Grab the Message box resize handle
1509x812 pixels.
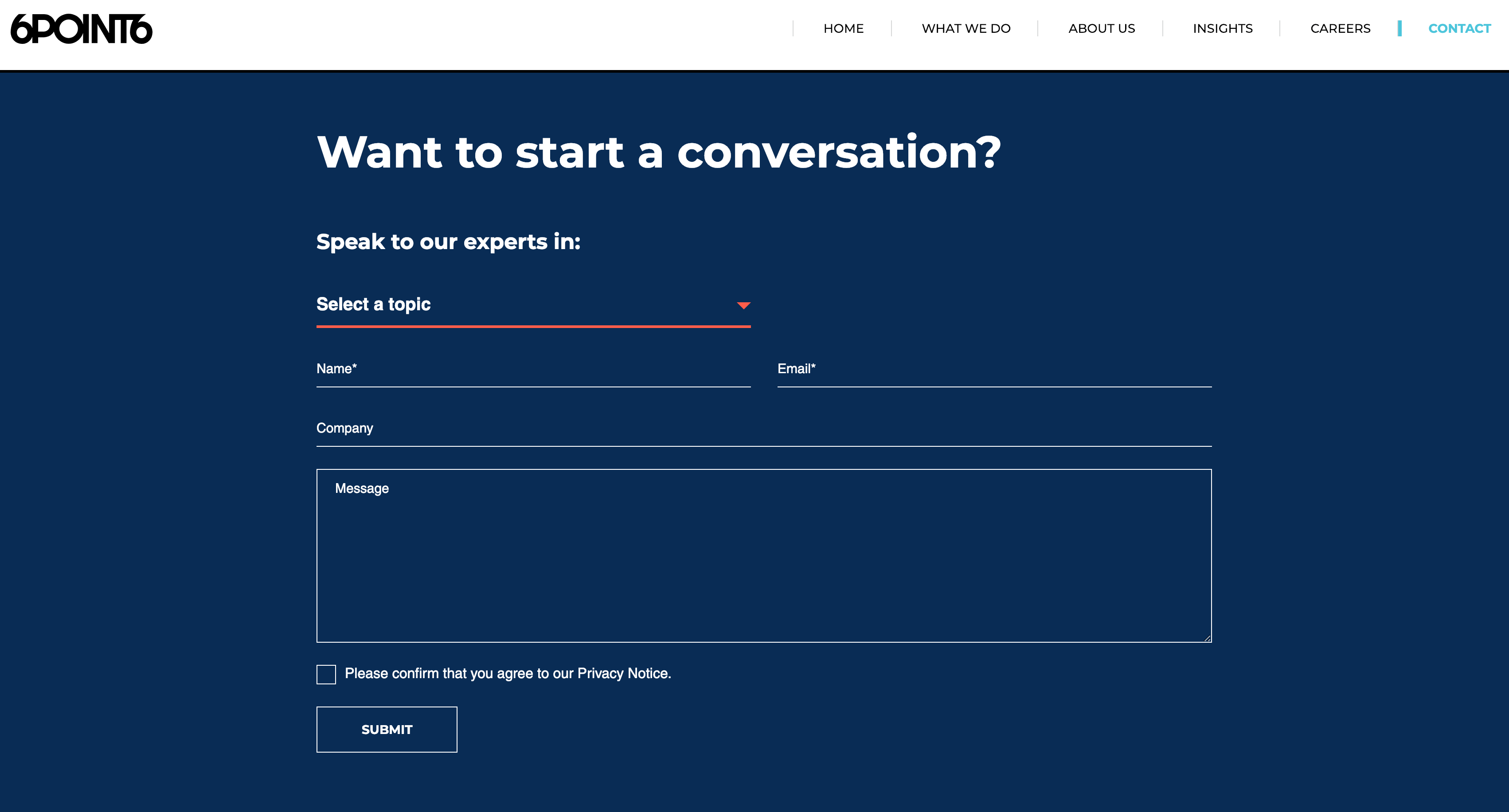[1207, 639]
